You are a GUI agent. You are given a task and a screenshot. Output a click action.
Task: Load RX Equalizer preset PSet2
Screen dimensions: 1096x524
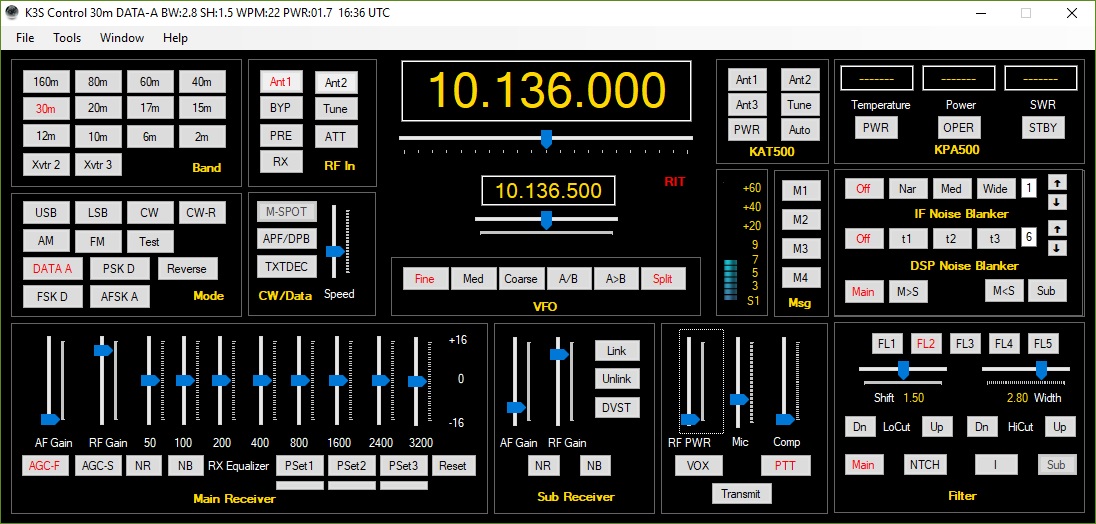tap(352, 465)
